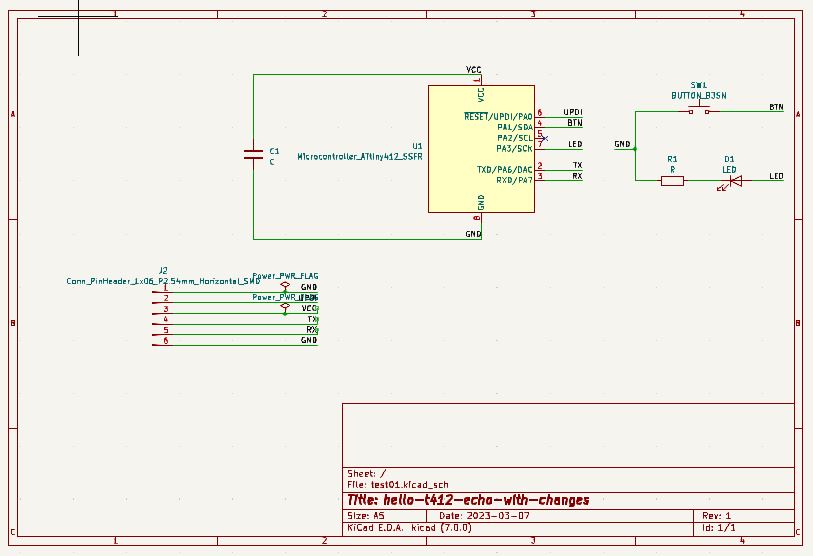
Task: Click the no-connect X on pin 5
Action: point(544,138)
